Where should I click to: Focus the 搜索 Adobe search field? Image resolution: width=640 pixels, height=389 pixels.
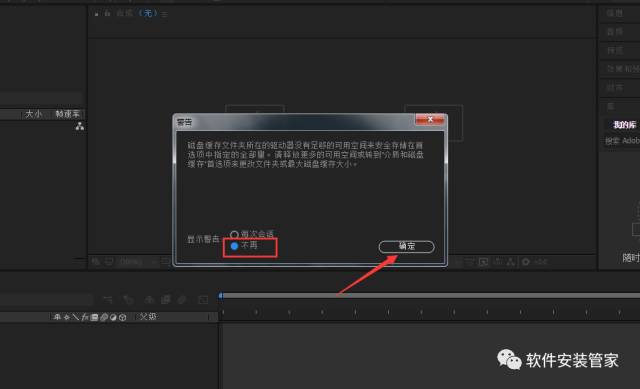(x=622, y=141)
